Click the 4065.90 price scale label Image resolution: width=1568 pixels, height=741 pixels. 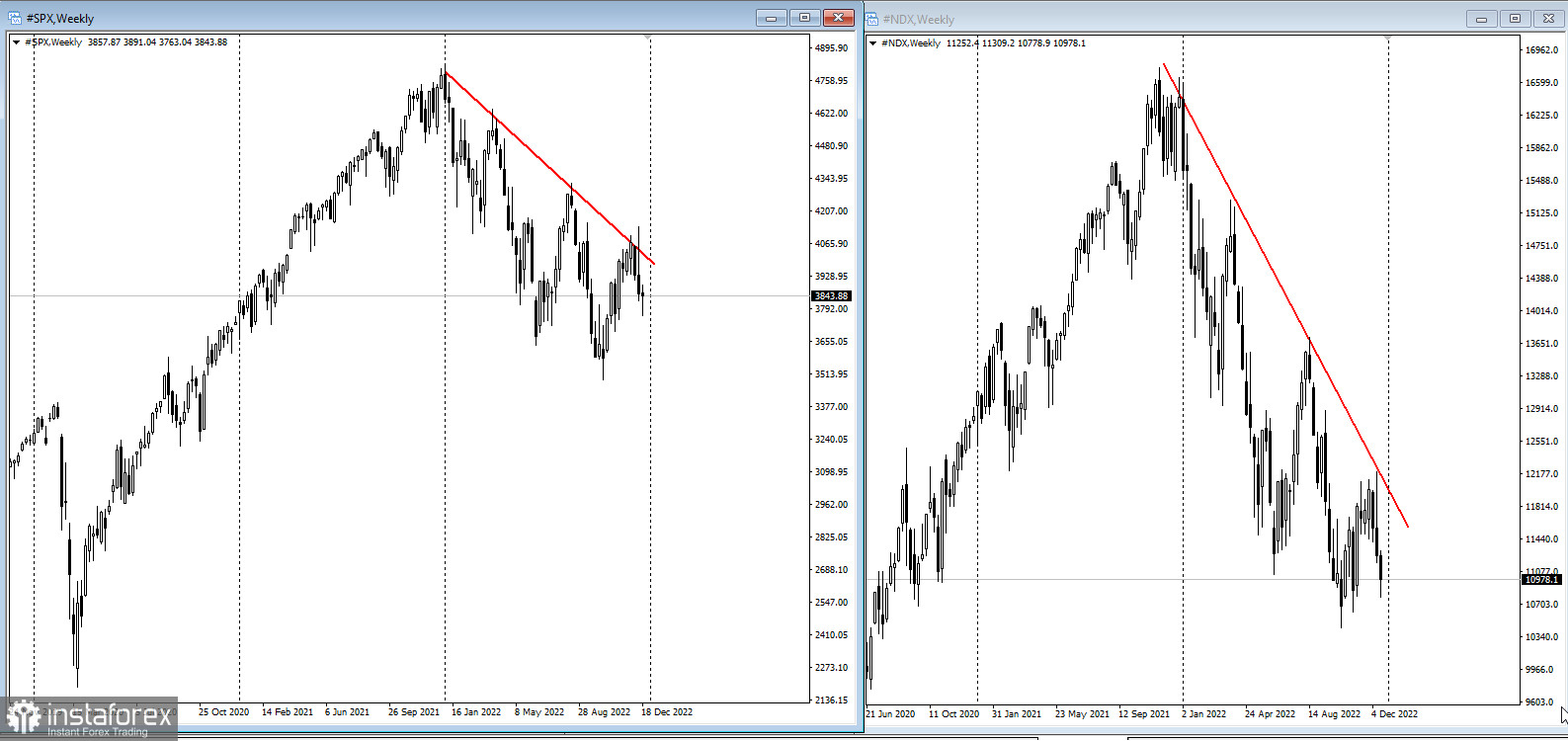pos(831,244)
